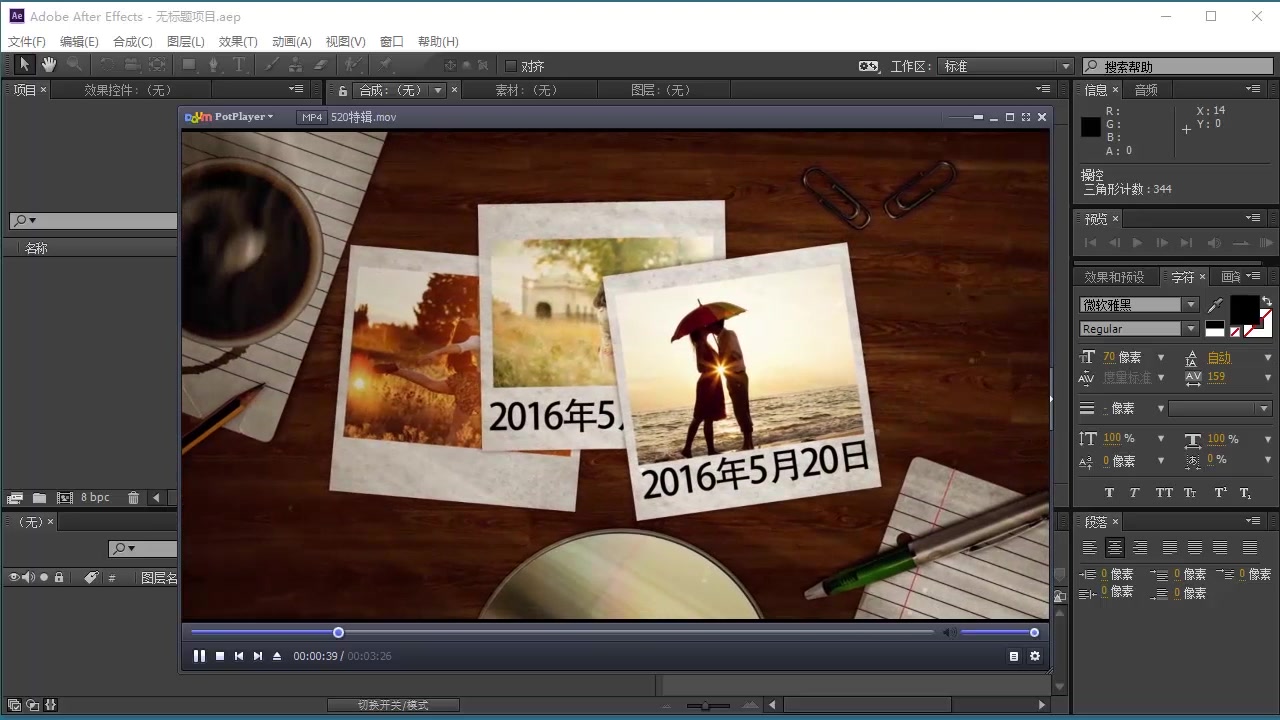Skip to next file in PotPlayer
The height and width of the screenshot is (720, 1280).
click(258, 656)
